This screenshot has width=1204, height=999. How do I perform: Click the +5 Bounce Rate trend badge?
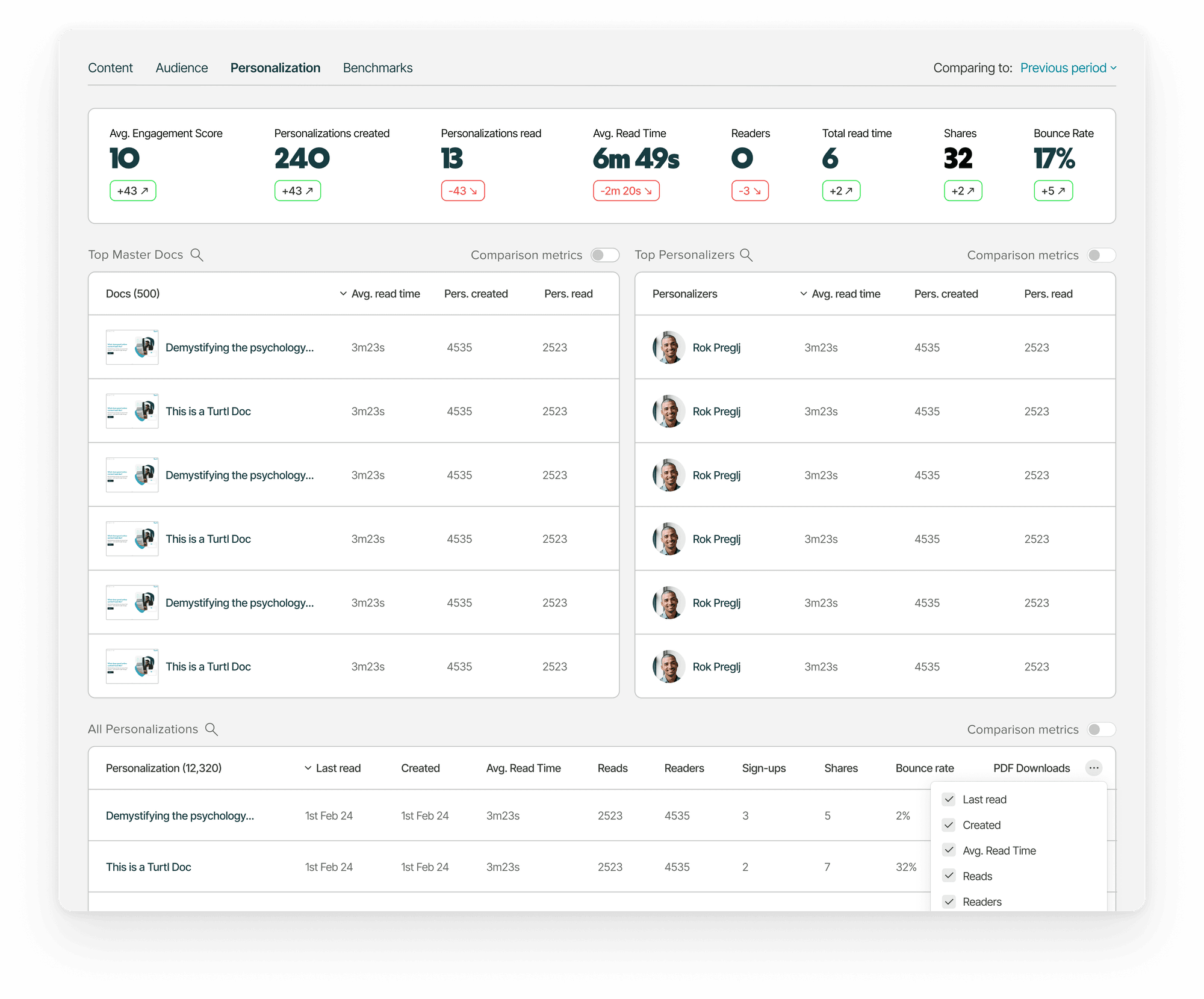[1053, 191]
